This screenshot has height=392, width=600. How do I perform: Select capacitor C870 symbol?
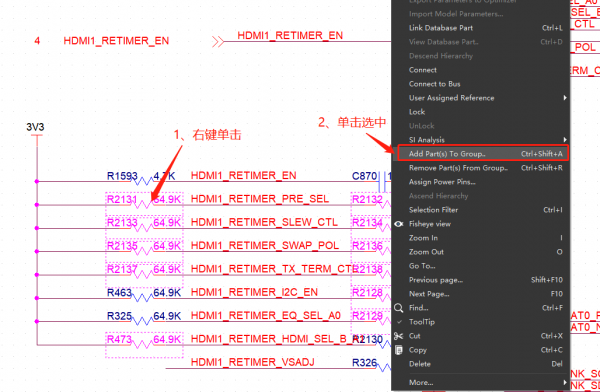[382, 181]
